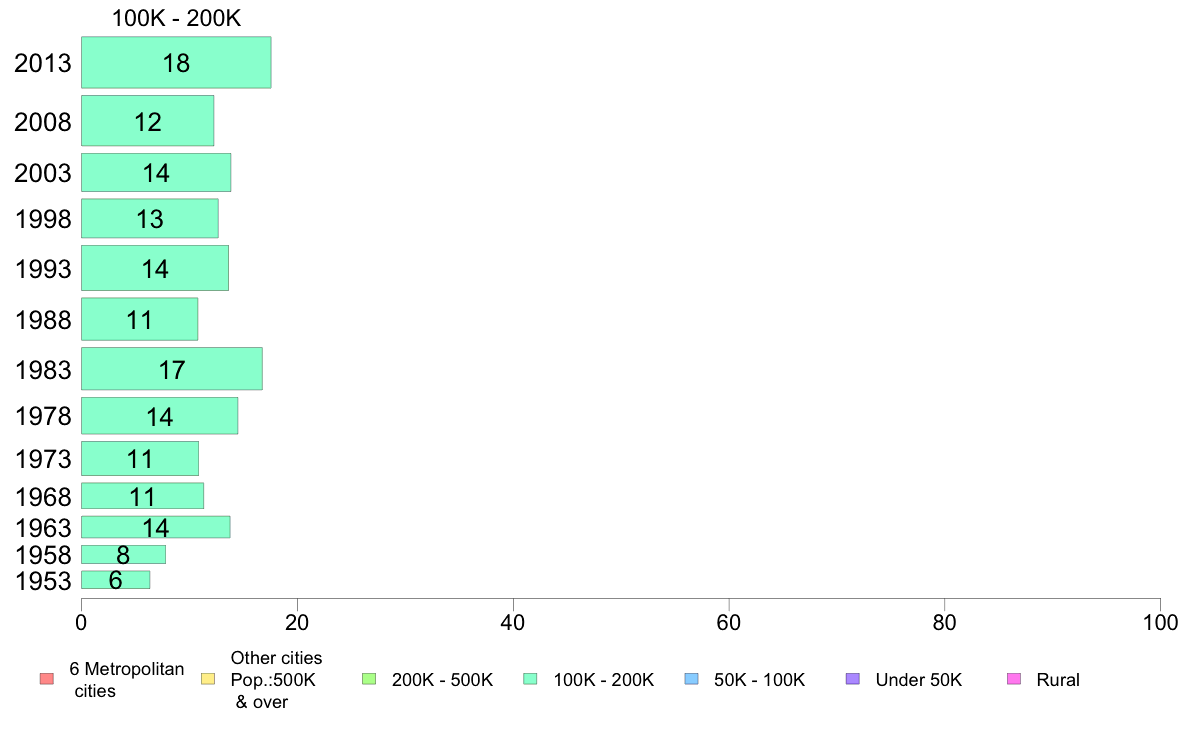Select the 1988 bar showing 11
Viewport: 1188px width, 736px height.
click(139, 319)
